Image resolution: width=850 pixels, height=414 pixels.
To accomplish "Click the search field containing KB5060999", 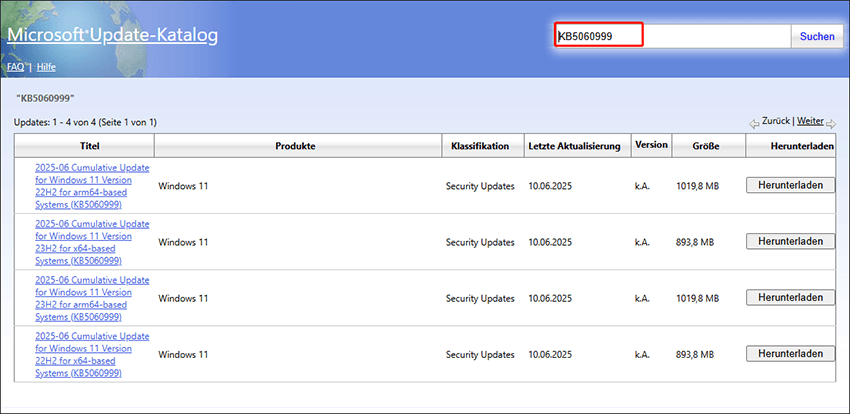I will click(672, 36).
